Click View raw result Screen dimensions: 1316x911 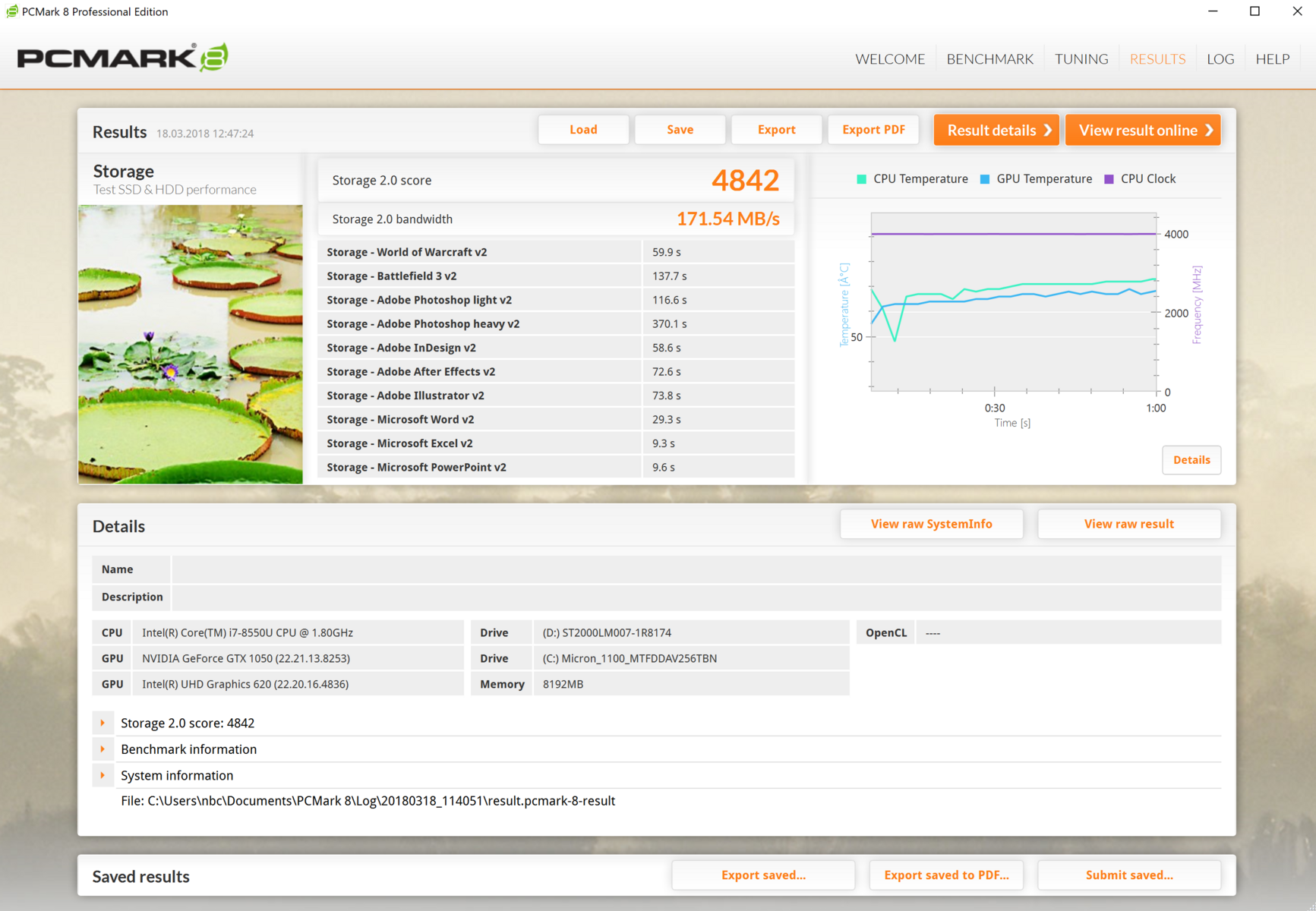[x=1128, y=524]
